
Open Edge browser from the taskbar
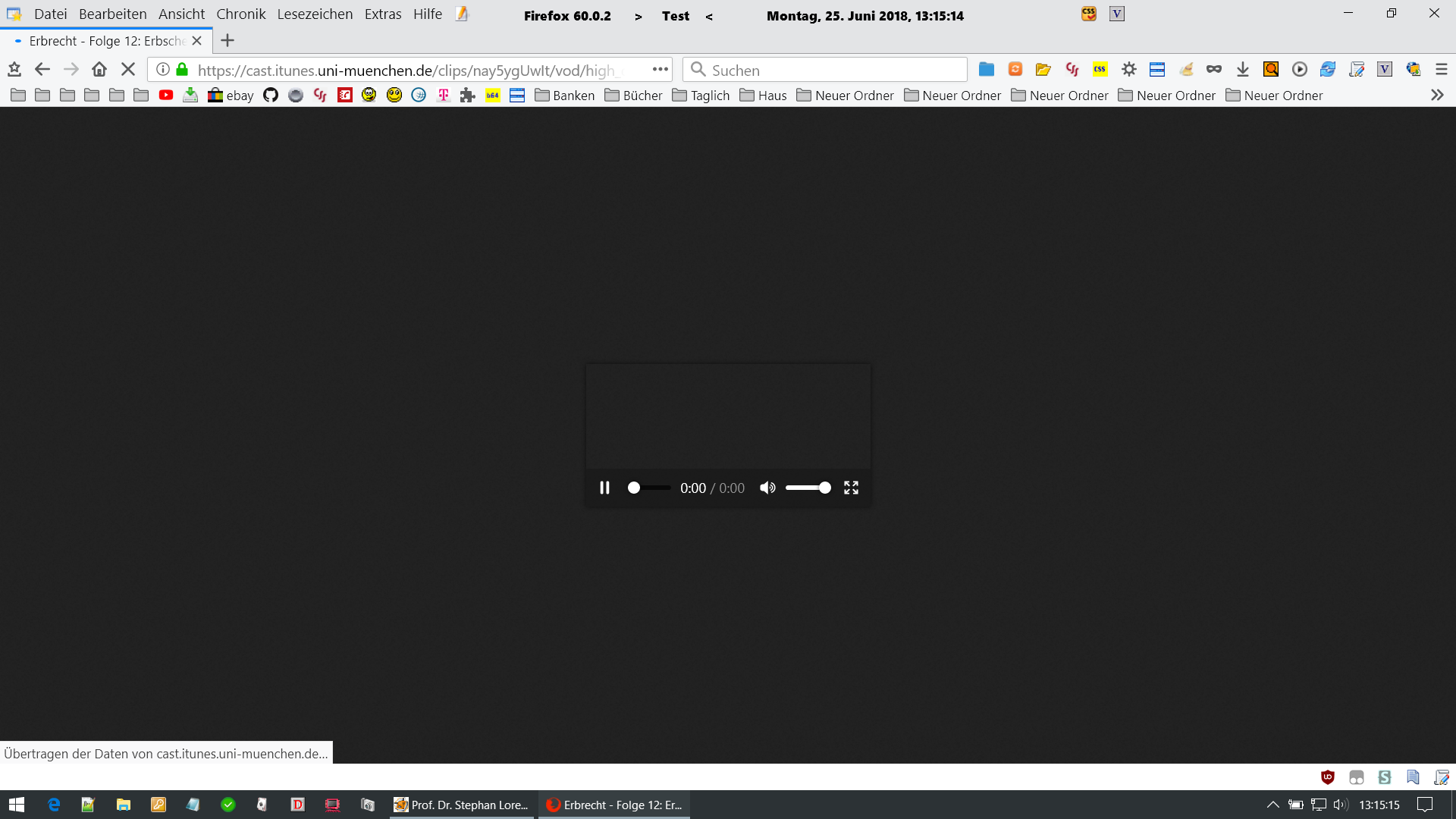tap(54, 805)
